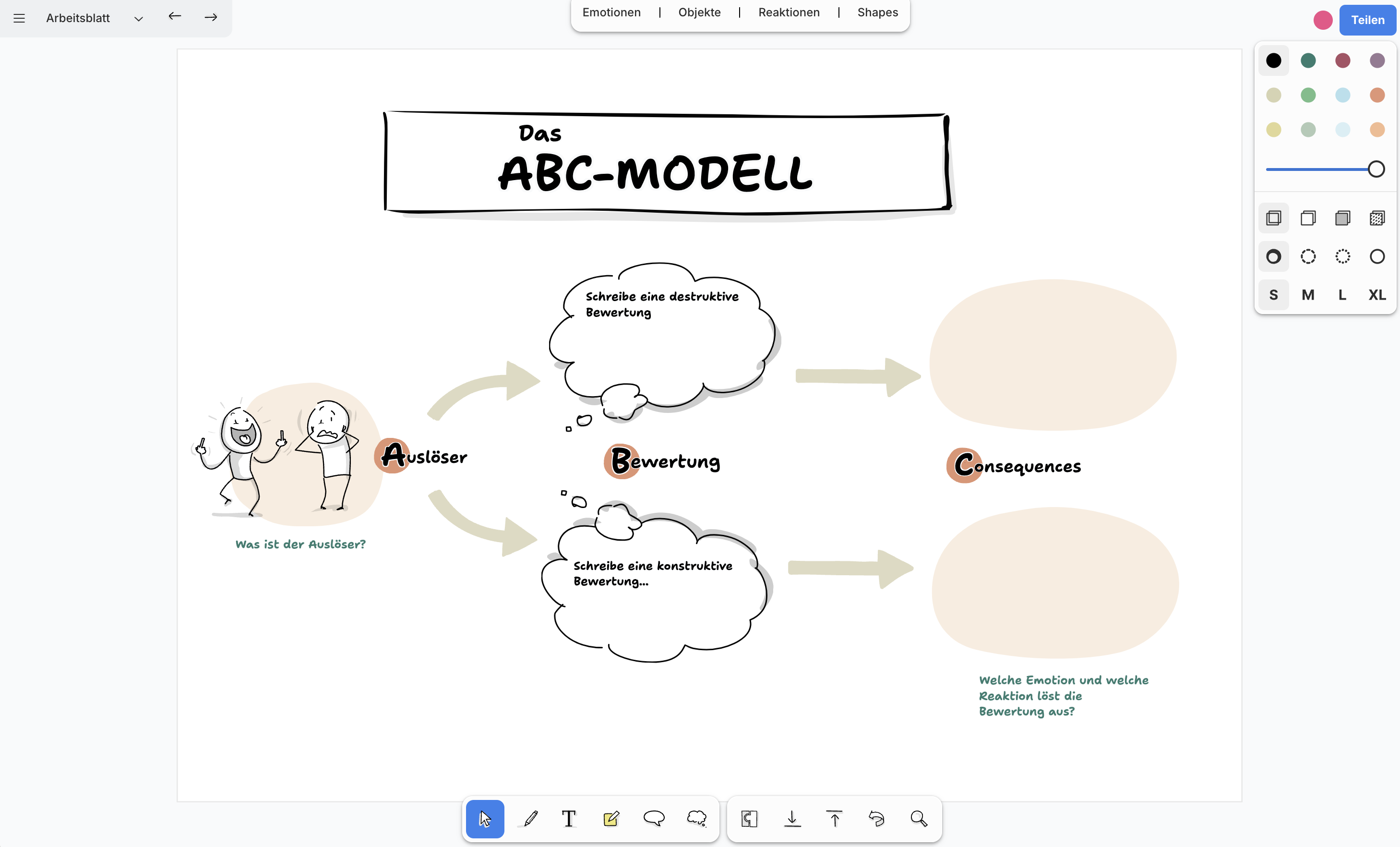Viewport: 1400px width, 847px height.
Task: Open the Shapes tab
Action: pyautogui.click(x=876, y=12)
